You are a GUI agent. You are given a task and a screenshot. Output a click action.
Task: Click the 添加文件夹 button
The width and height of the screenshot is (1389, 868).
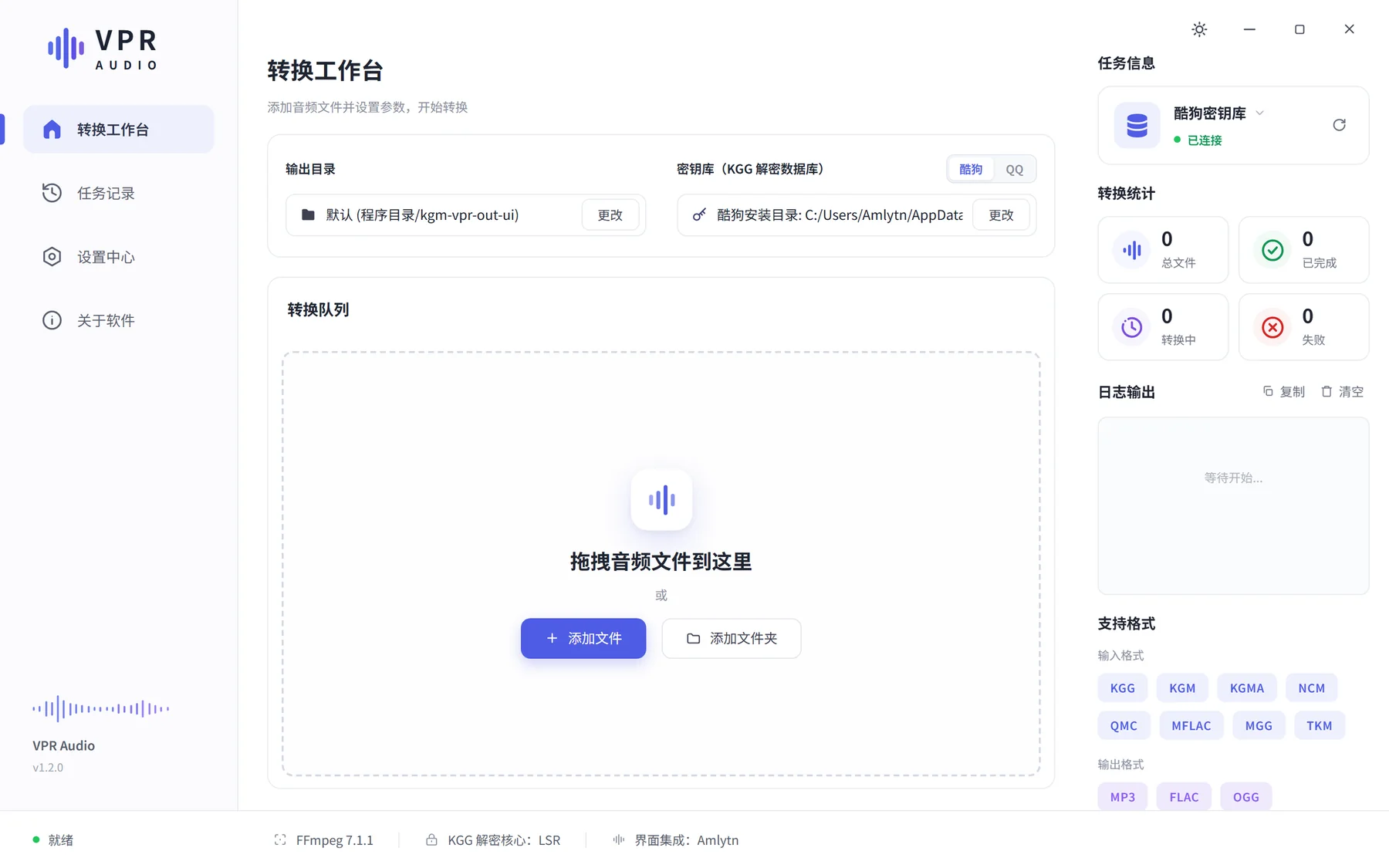click(732, 638)
